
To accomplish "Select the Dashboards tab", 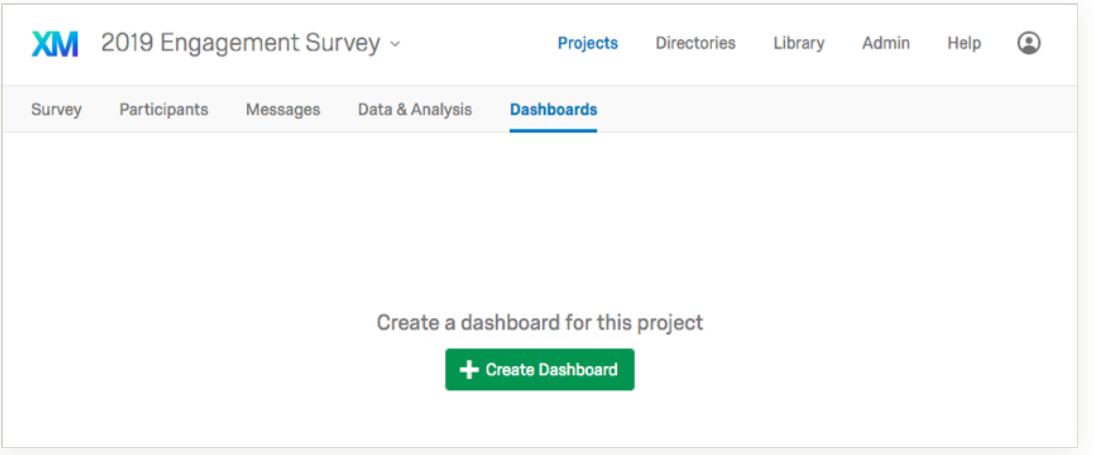I will (553, 110).
